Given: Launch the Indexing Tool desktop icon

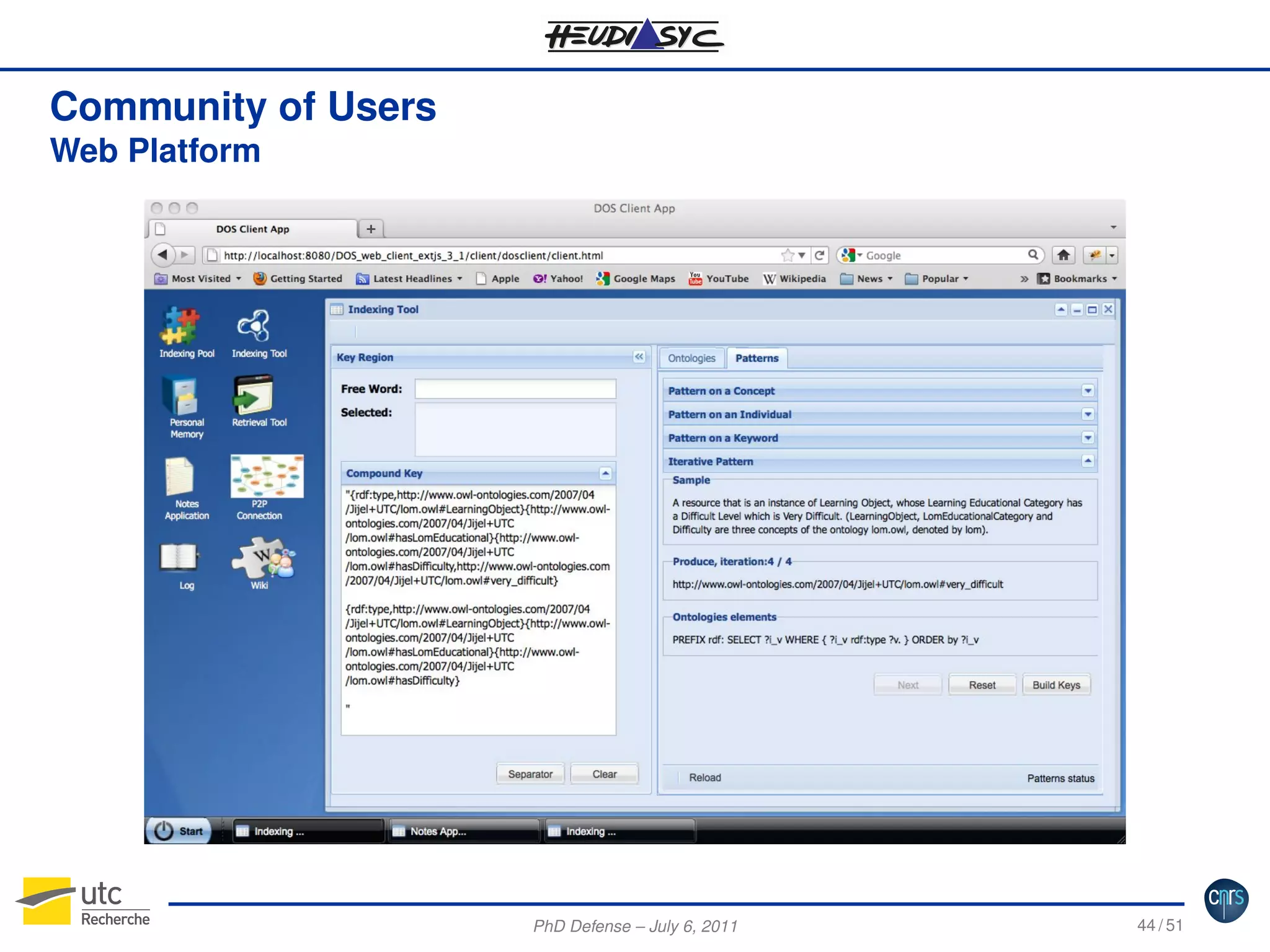Looking at the screenshot, I should point(259,332).
